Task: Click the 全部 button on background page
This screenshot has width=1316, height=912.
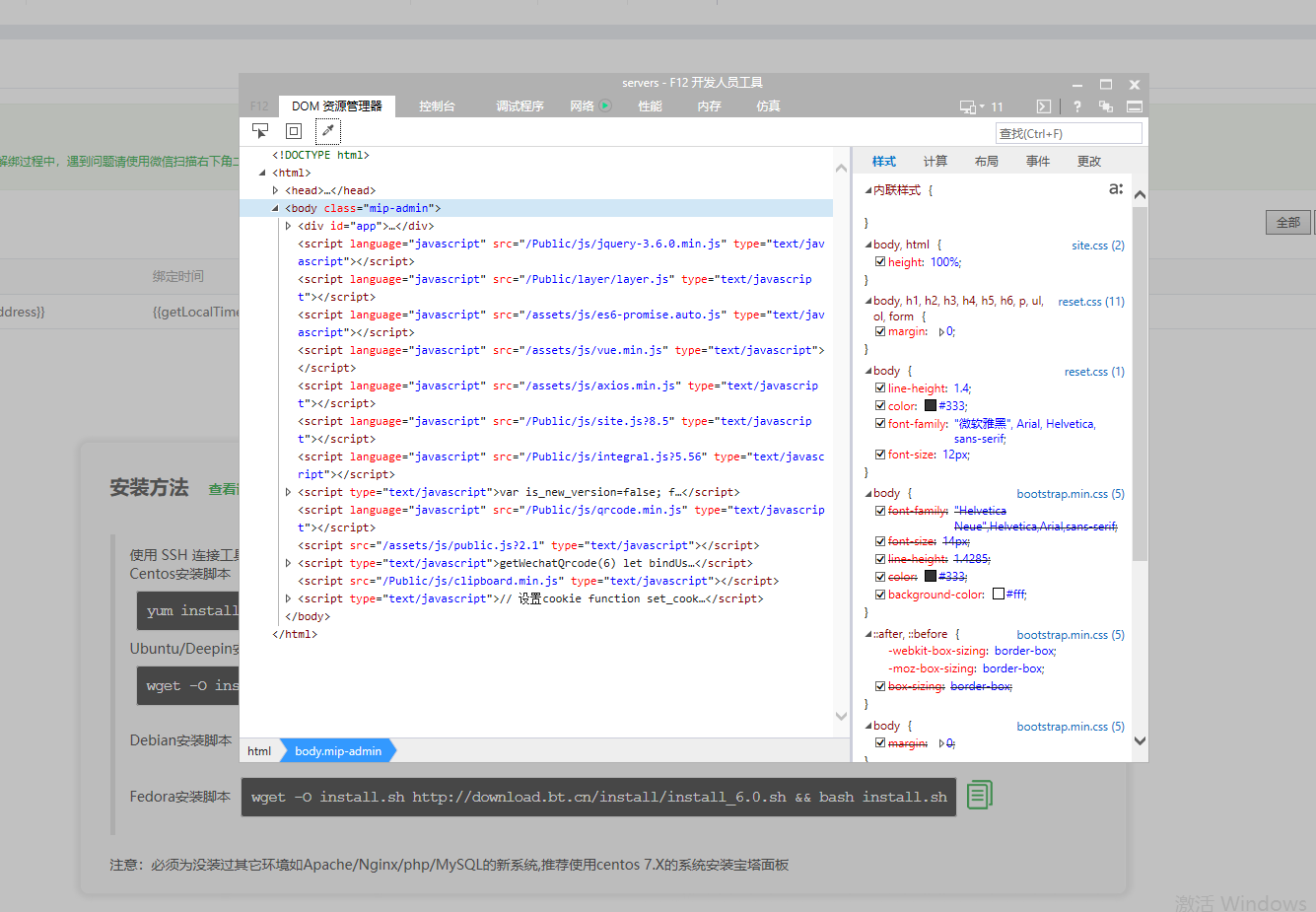Action: [x=1288, y=223]
